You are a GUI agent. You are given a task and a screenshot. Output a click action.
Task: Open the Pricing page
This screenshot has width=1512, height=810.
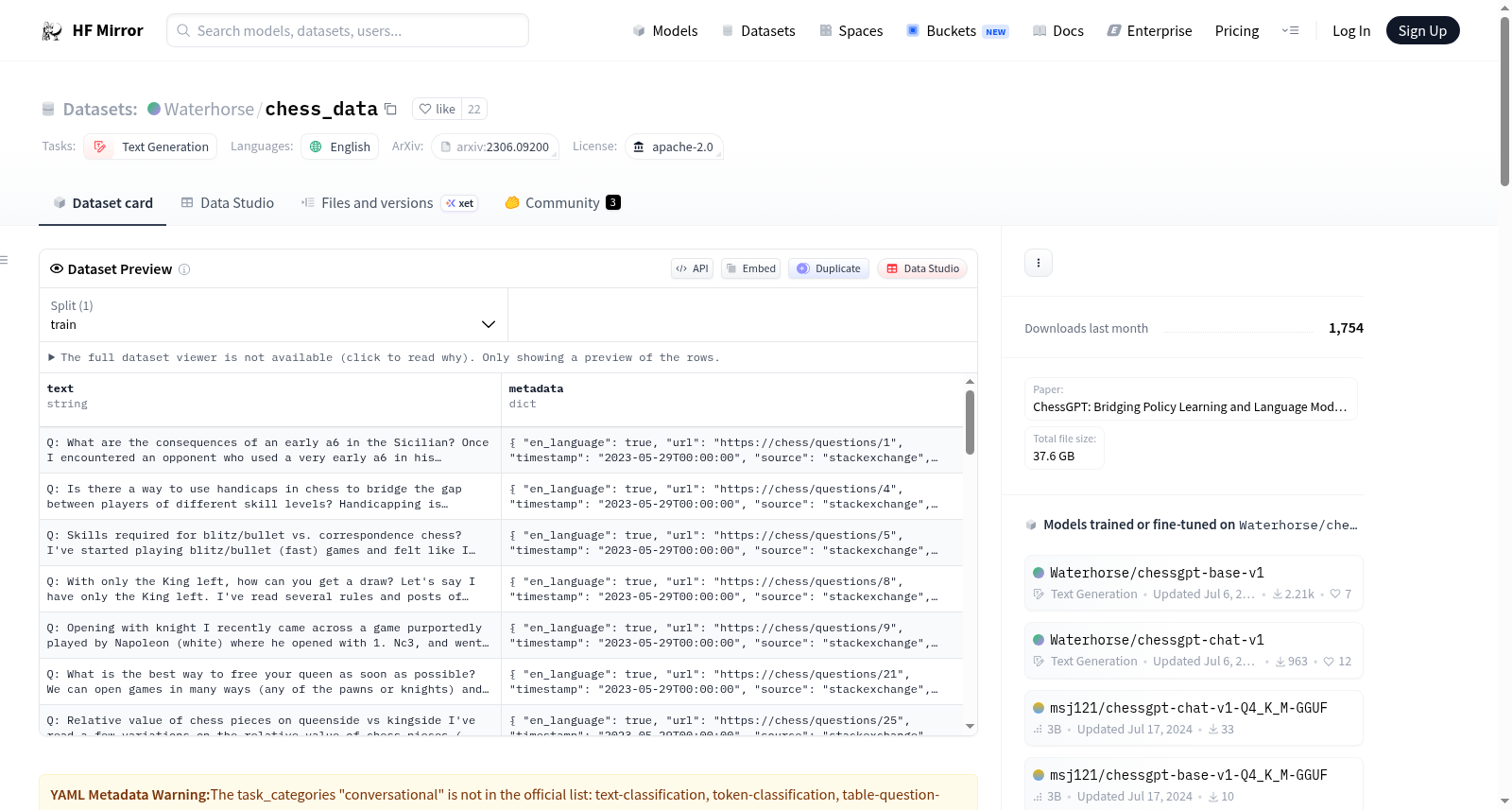tap(1237, 30)
